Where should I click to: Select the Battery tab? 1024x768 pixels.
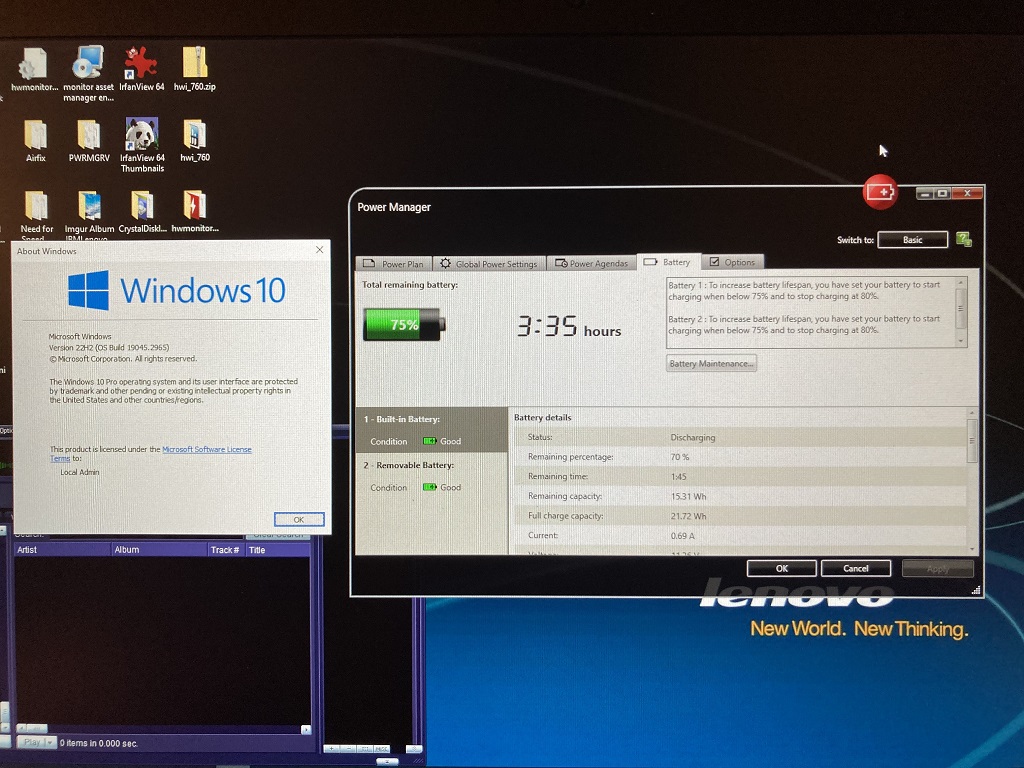click(x=667, y=262)
